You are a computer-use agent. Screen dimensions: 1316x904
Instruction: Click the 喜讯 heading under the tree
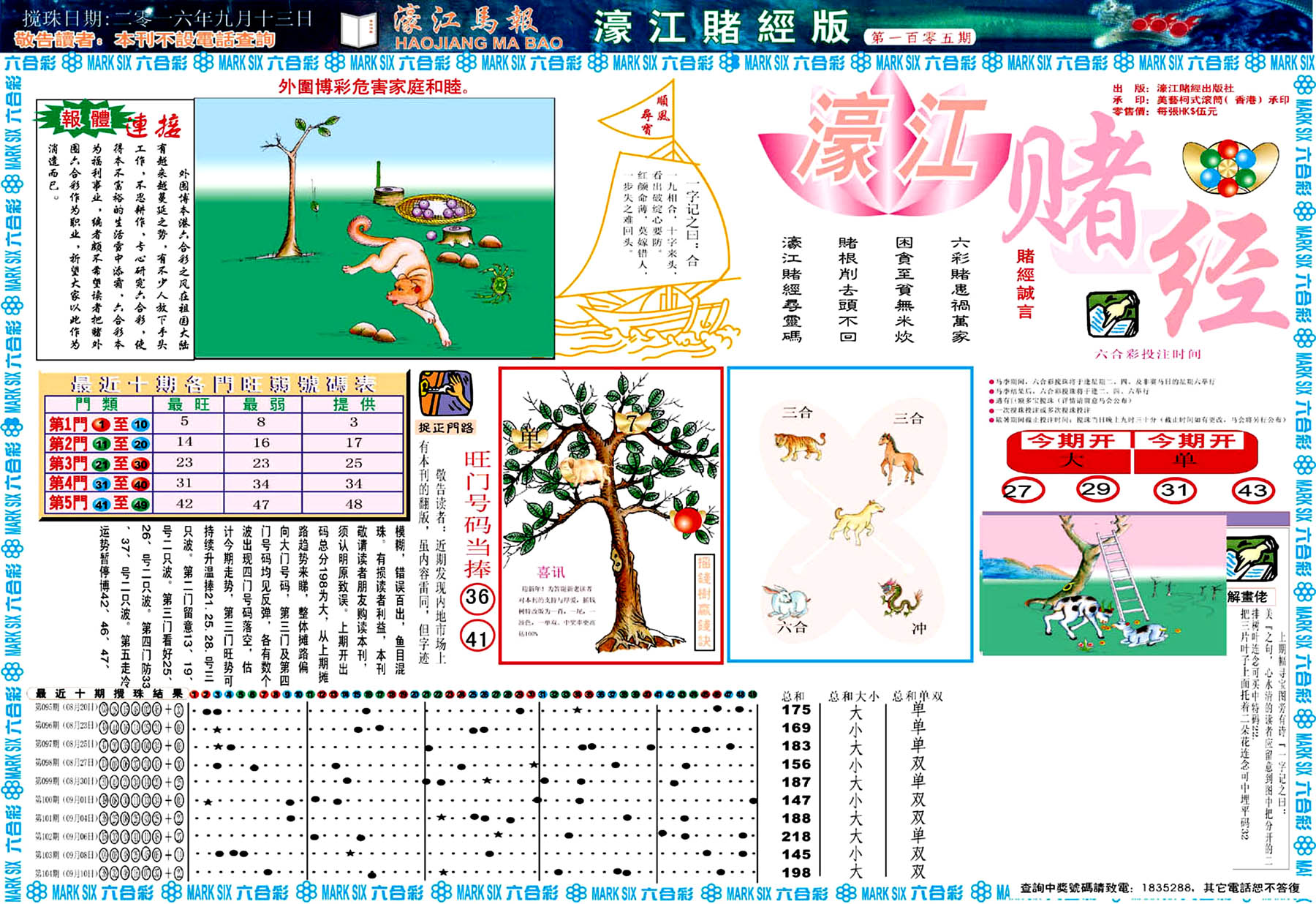551,572
